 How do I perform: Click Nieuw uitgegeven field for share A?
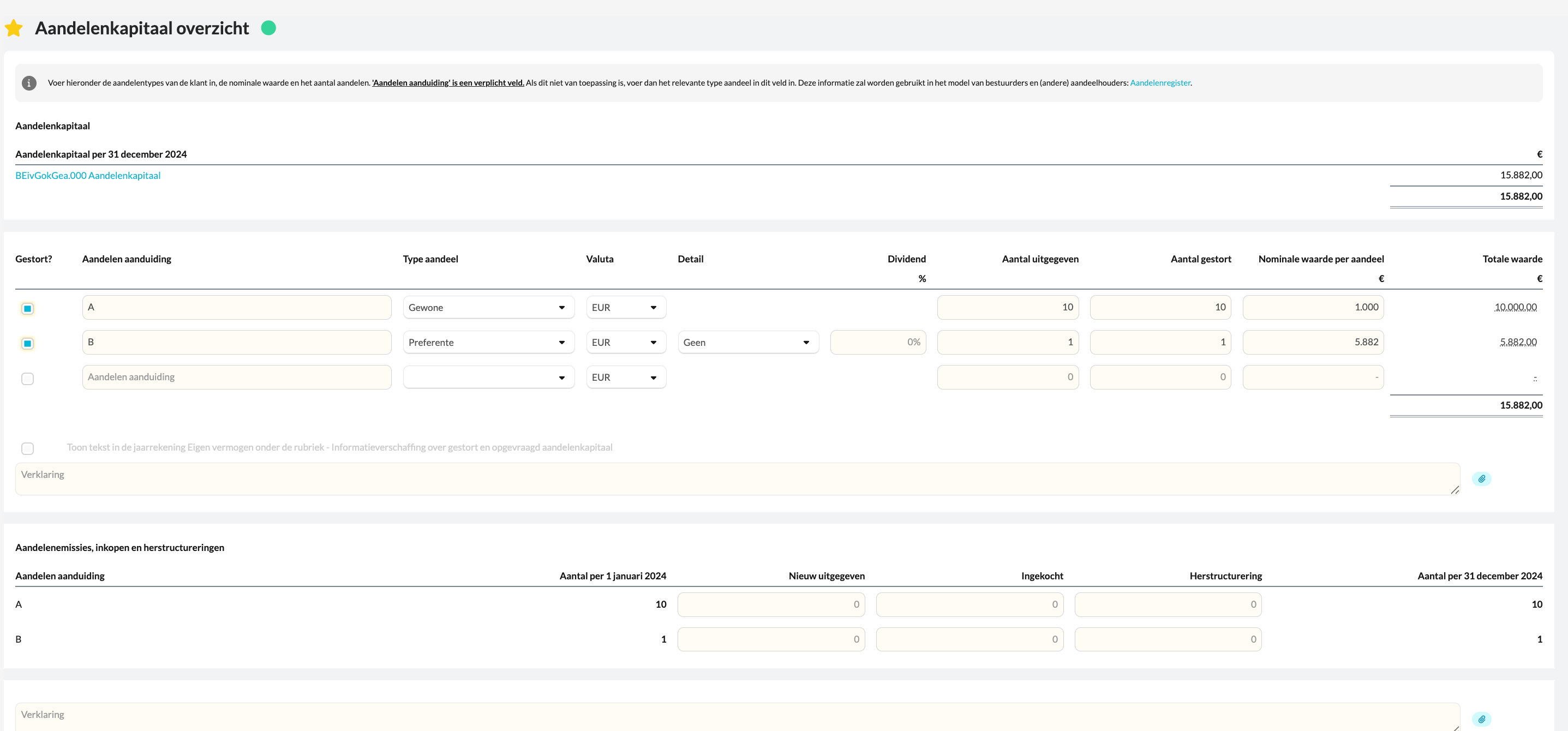click(770, 604)
